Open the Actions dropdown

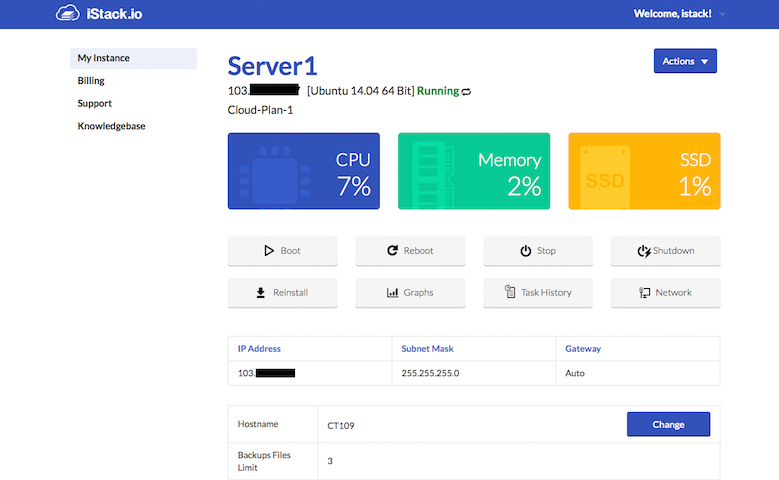coord(685,61)
